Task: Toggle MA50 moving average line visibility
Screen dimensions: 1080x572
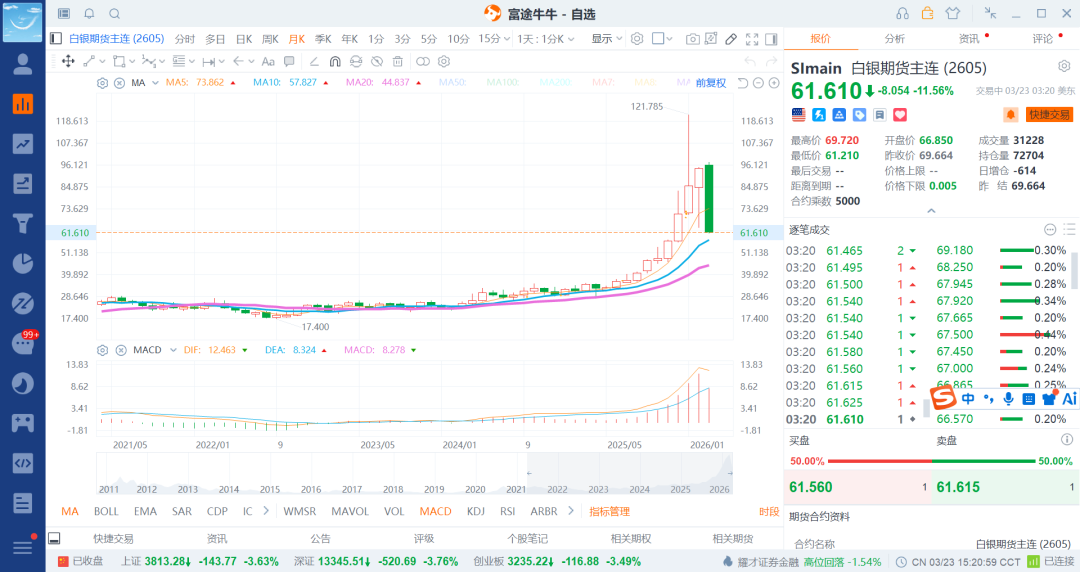Action: pyautogui.click(x=453, y=82)
